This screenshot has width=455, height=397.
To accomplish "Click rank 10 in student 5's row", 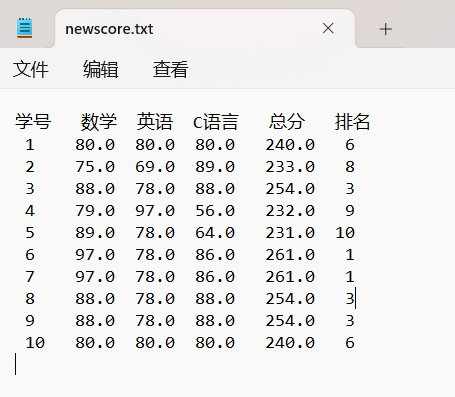I will click(345, 233).
